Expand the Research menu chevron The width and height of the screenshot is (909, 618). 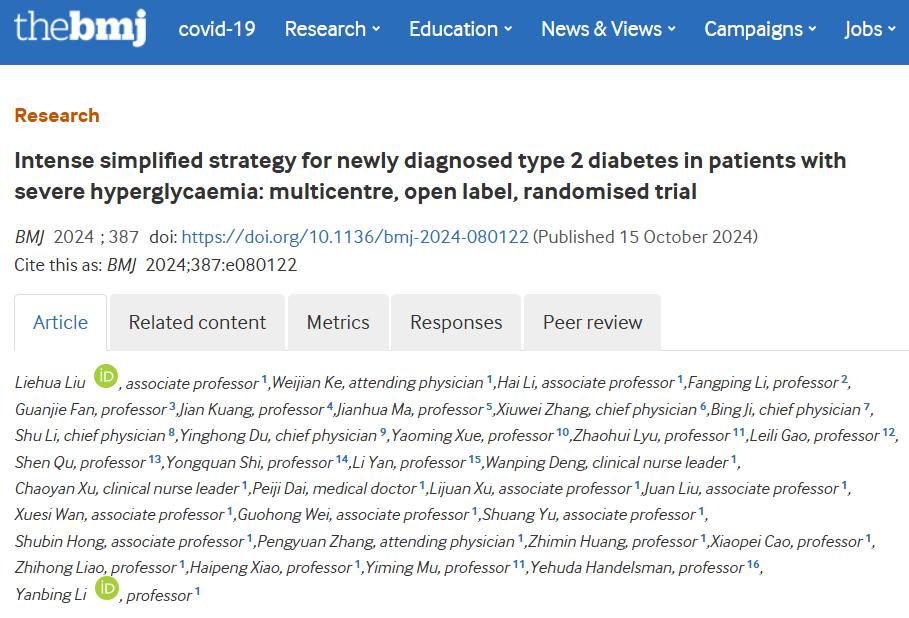point(376,29)
